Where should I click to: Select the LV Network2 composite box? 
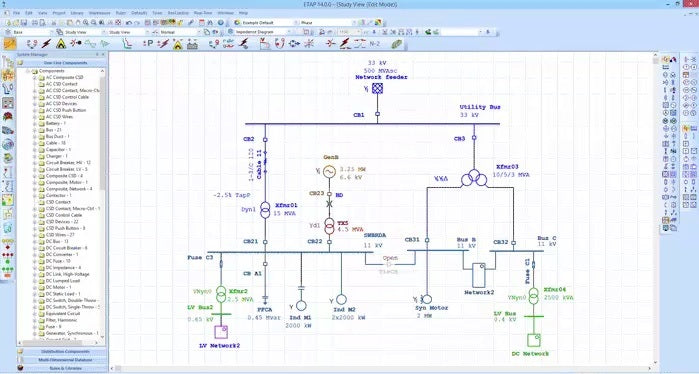click(221, 332)
